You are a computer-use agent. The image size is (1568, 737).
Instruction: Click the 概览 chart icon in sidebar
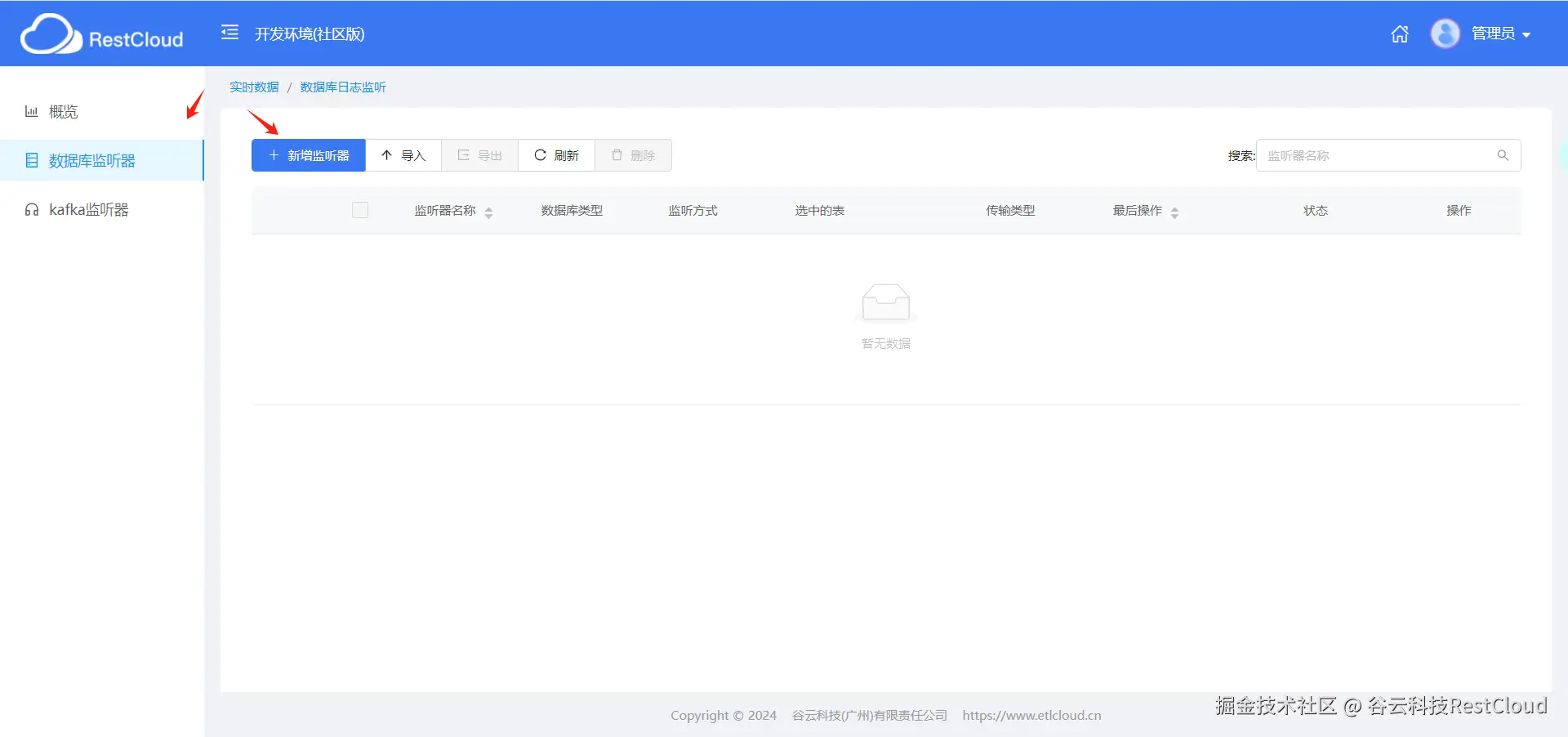(x=31, y=112)
